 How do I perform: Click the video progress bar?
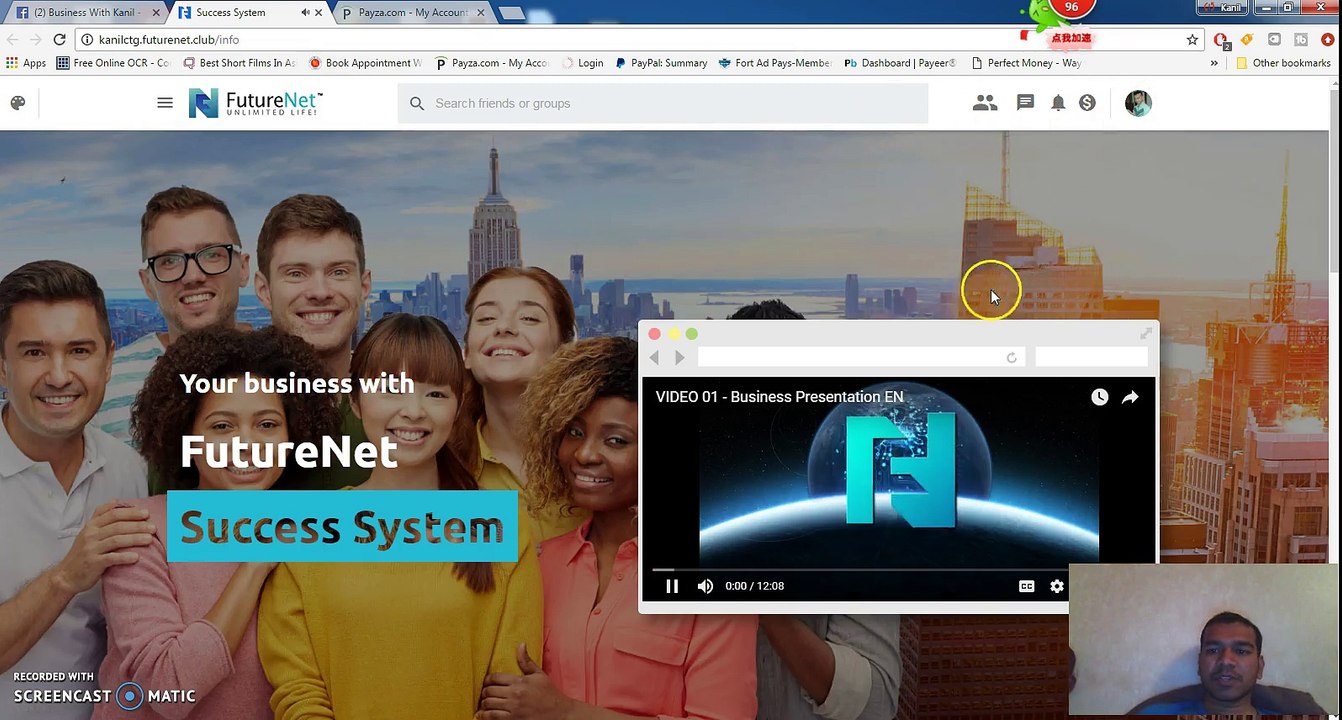point(860,569)
